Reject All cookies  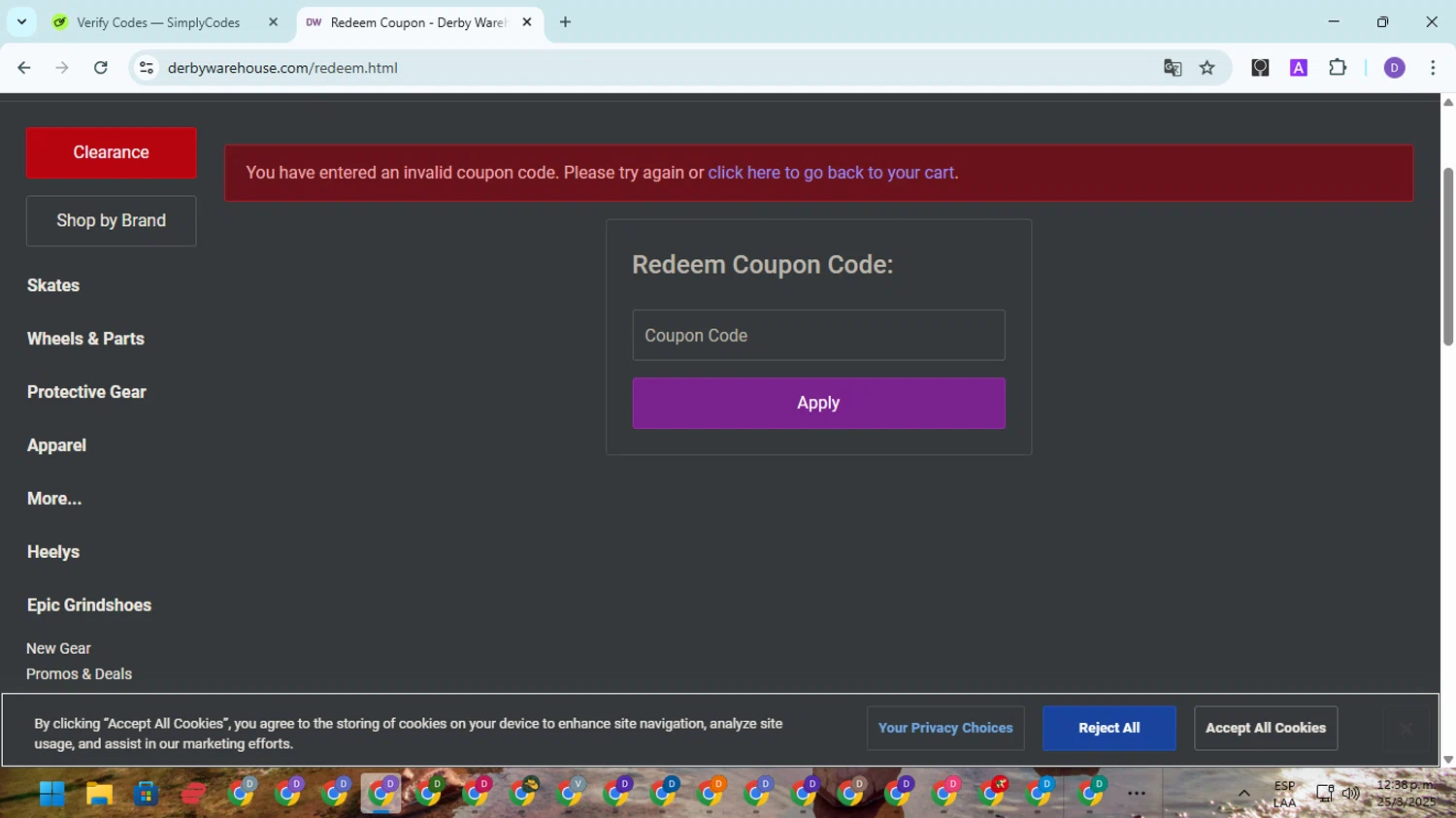tap(1109, 728)
